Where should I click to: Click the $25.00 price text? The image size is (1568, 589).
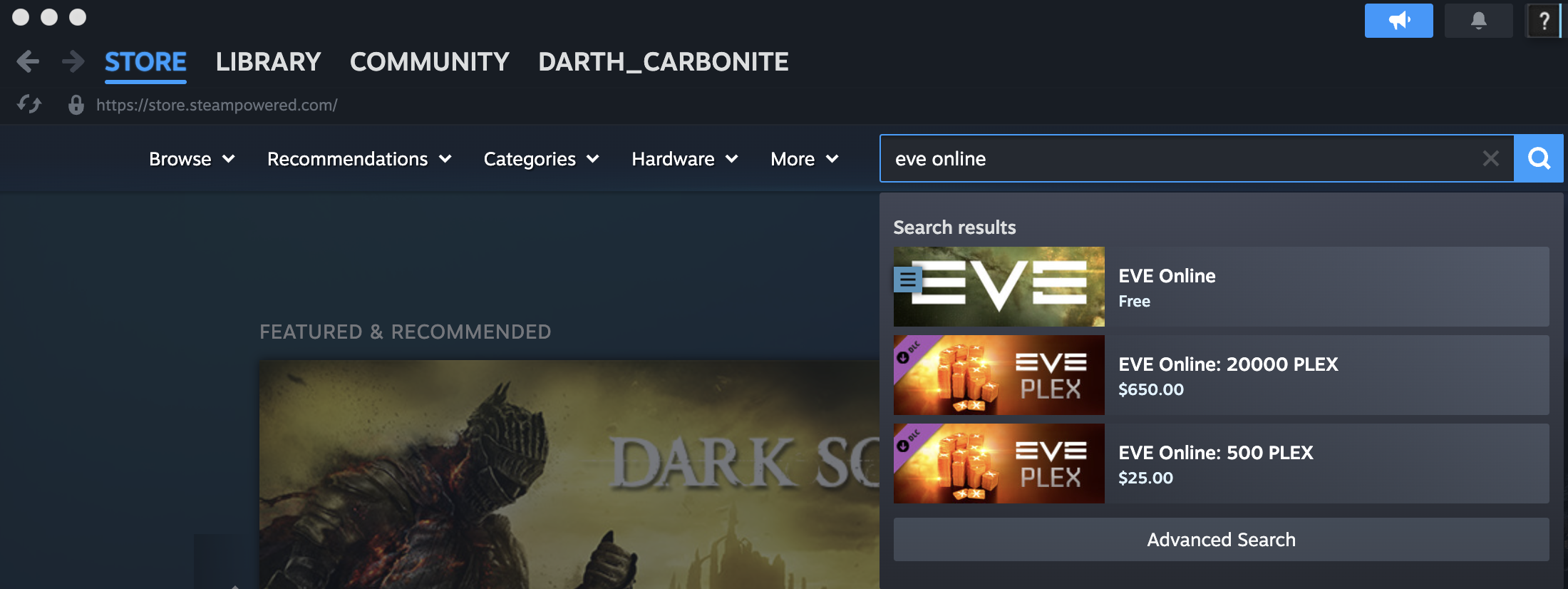click(x=1145, y=478)
